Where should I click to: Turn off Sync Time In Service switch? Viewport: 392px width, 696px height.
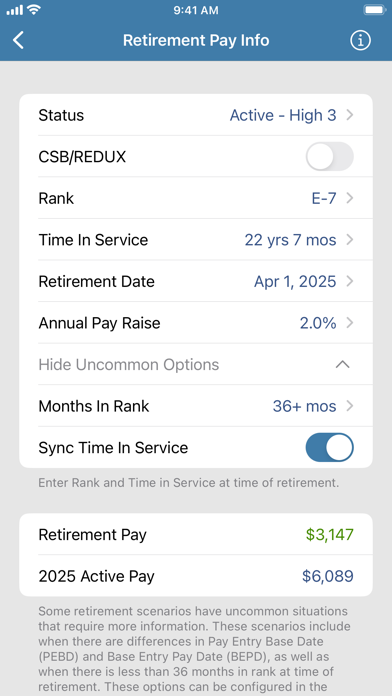(x=329, y=447)
